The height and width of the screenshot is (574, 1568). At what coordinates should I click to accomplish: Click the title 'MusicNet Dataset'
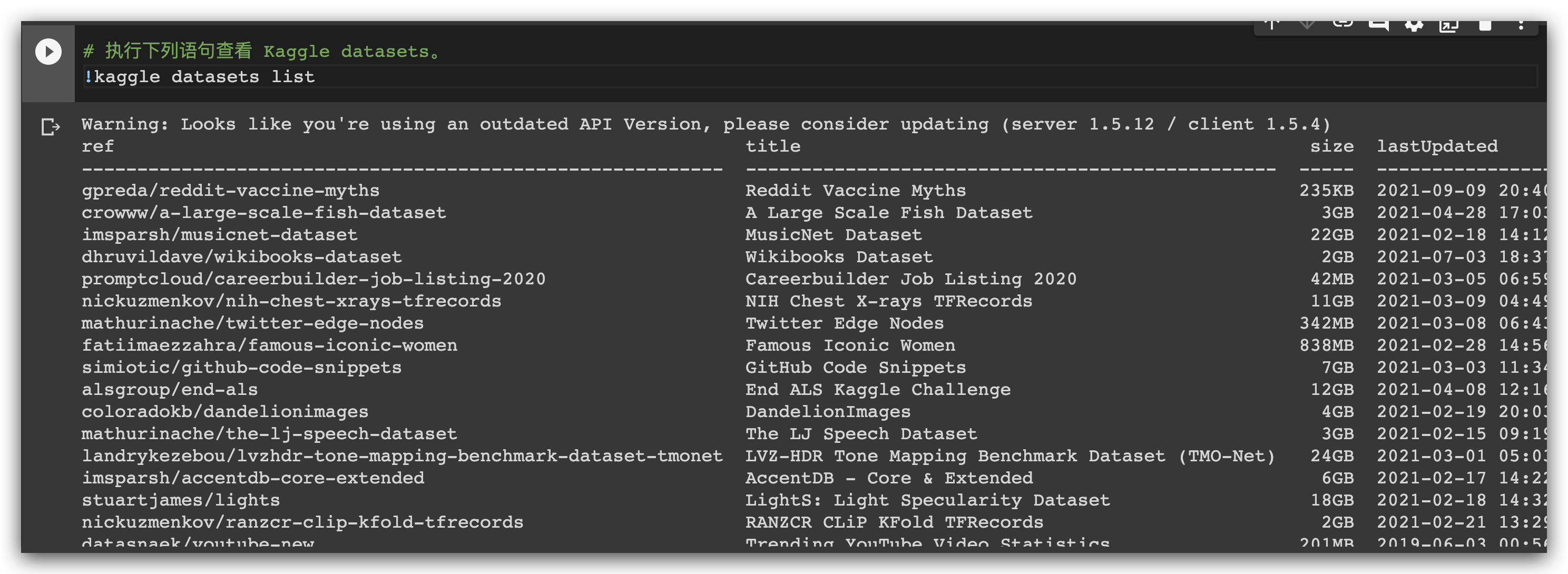pyautogui.click(x=834, y=234)
